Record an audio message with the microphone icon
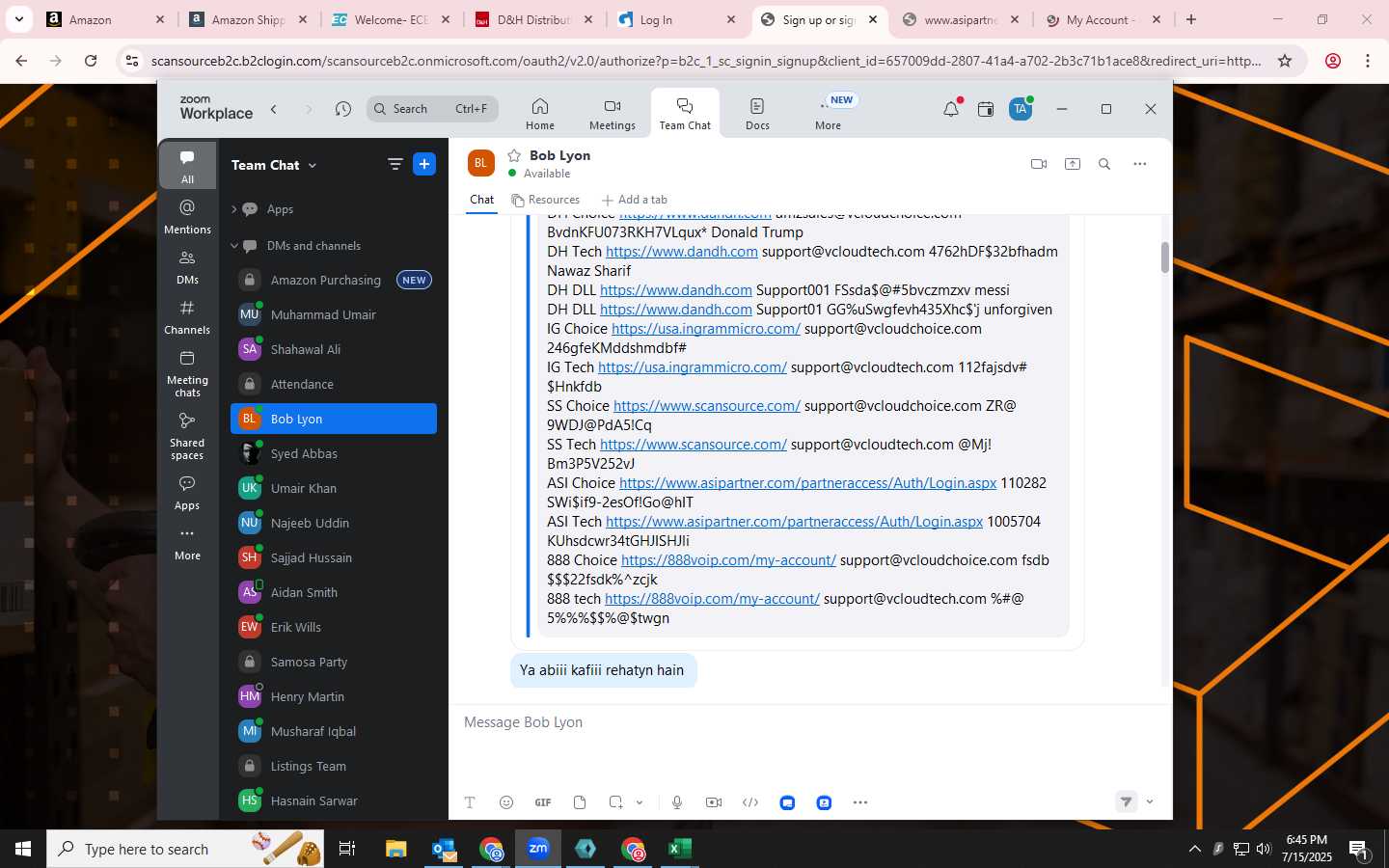The image size is (1389, 868). pyautogui.click(x=677, y=802)
